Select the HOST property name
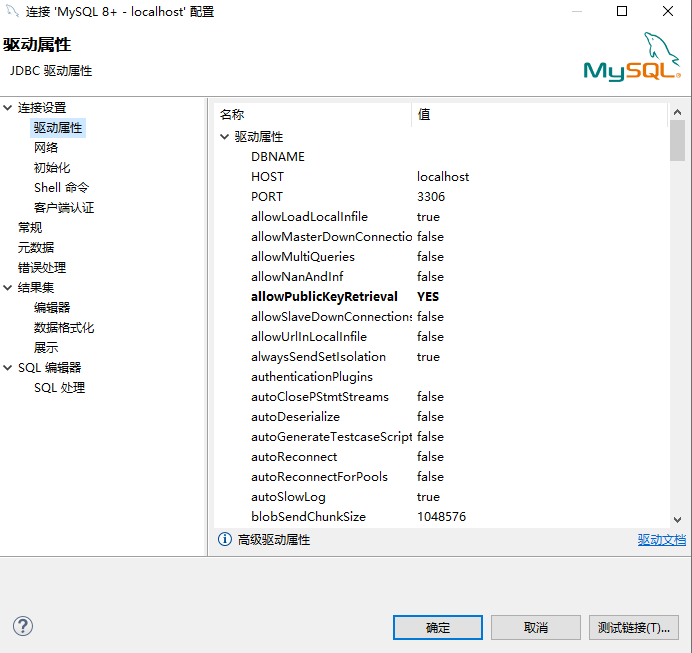The width and height of the screenshot is (692, 653). click(x=267, y=176)
